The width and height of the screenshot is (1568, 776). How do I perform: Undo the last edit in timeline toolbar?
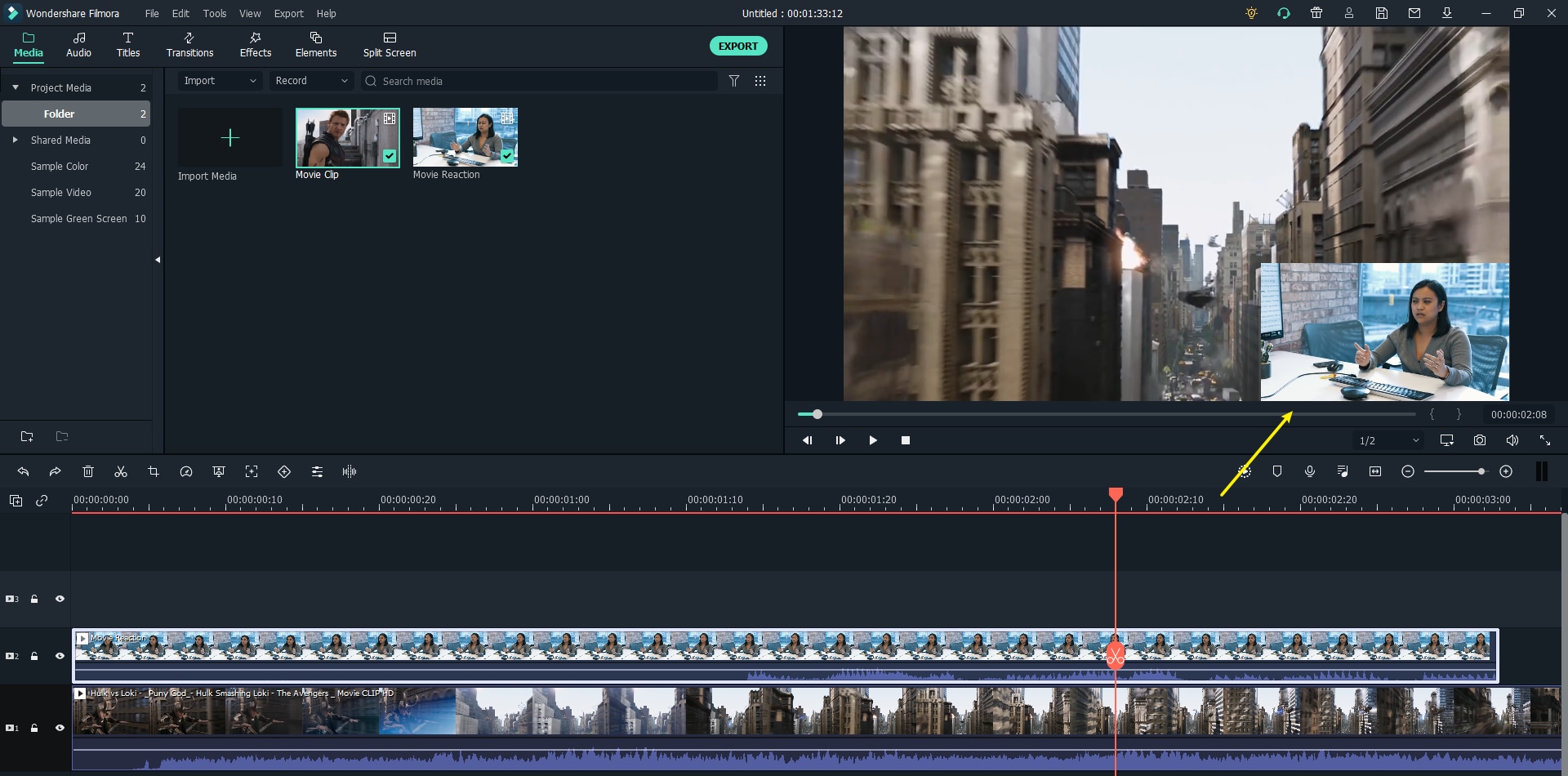pyautogui.click(x=23, y=471)
